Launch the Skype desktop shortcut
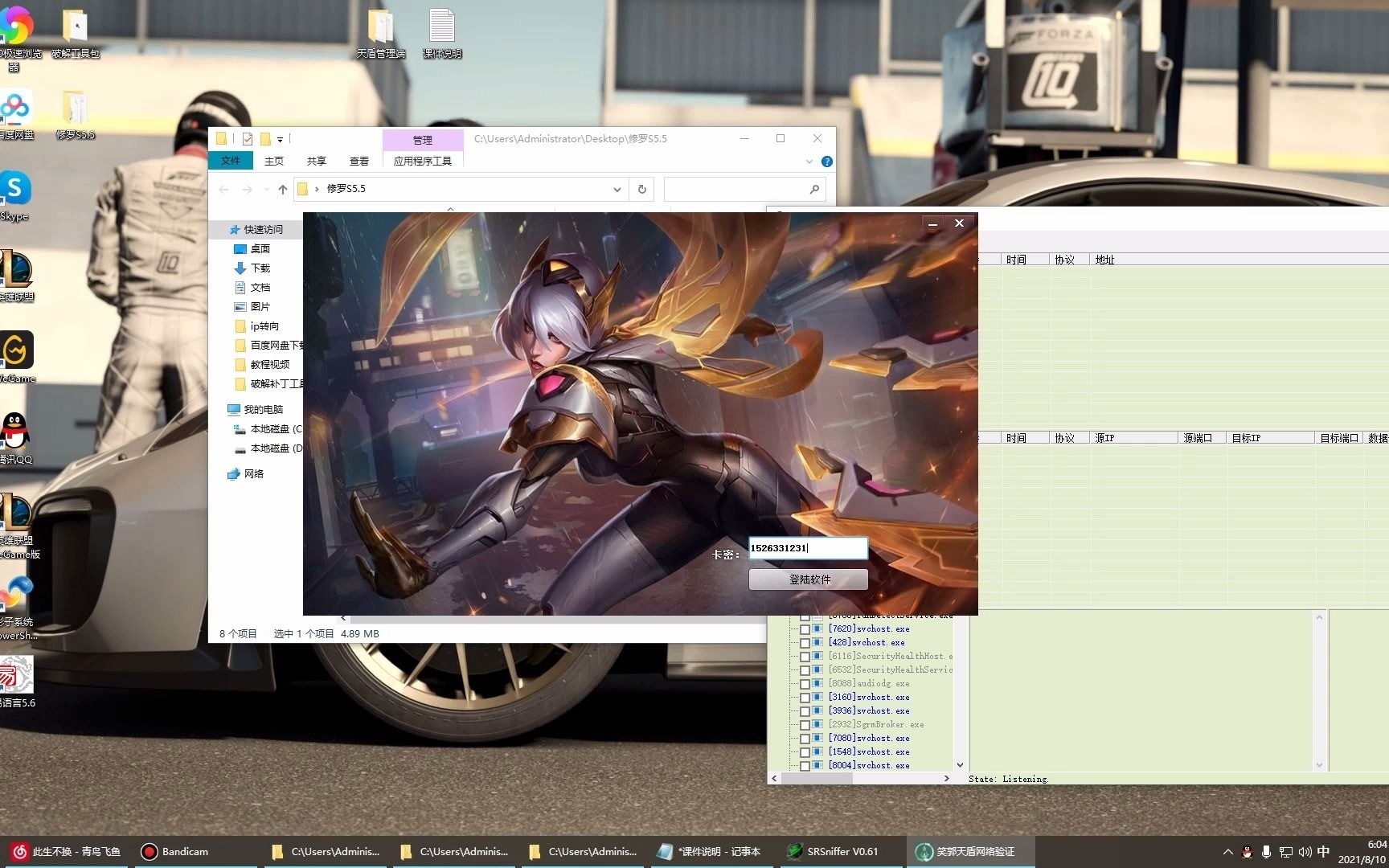The height and width of the screenshot is (868, 1389). 14,195
